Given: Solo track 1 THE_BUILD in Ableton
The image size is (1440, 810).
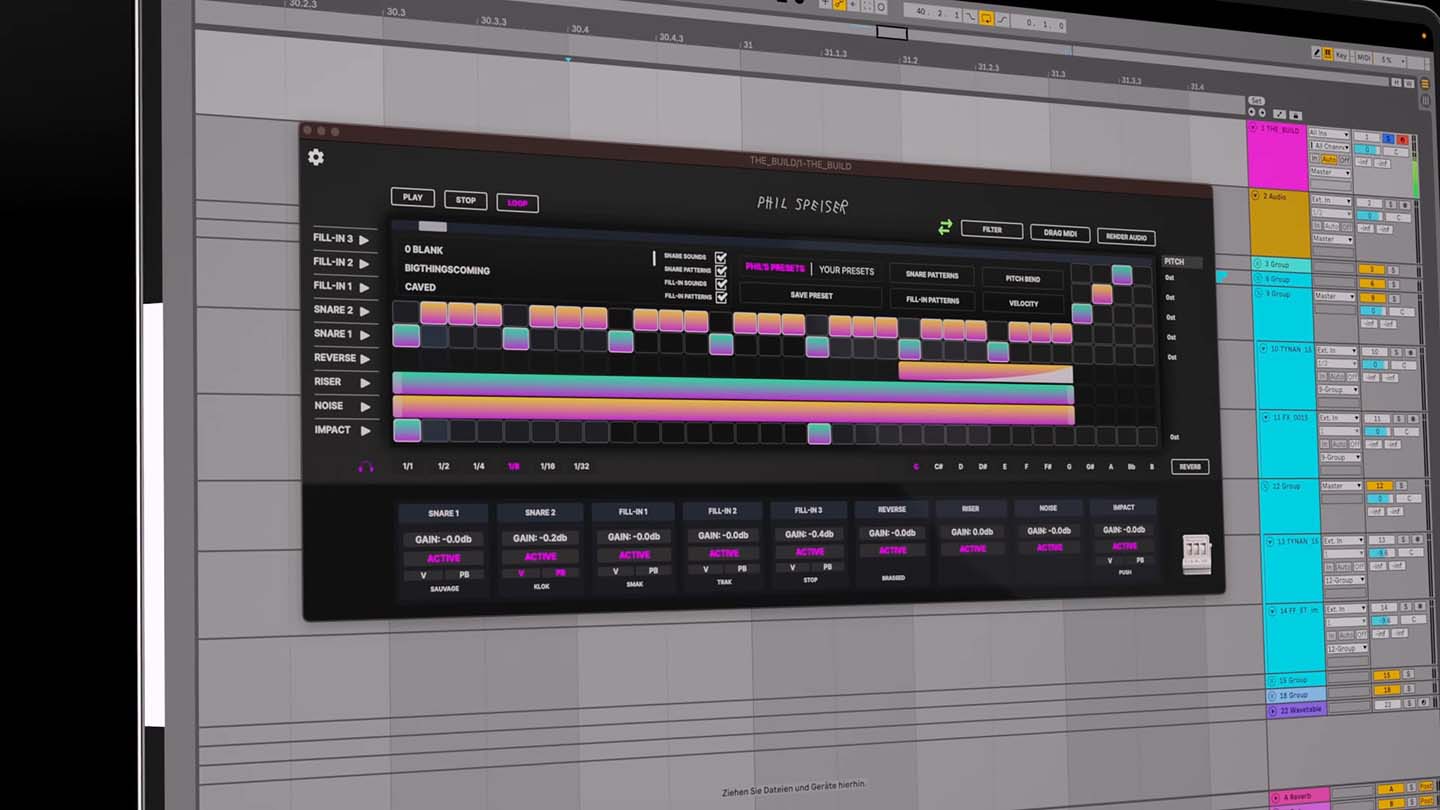Looking at the screenshot, I should (x=1388, y=139).
